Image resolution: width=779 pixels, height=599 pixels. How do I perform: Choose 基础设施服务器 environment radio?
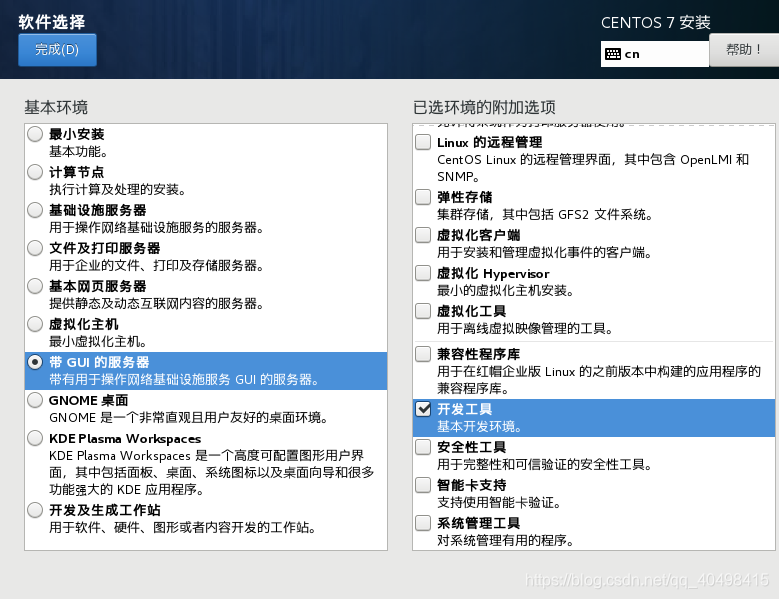(35, 210)
